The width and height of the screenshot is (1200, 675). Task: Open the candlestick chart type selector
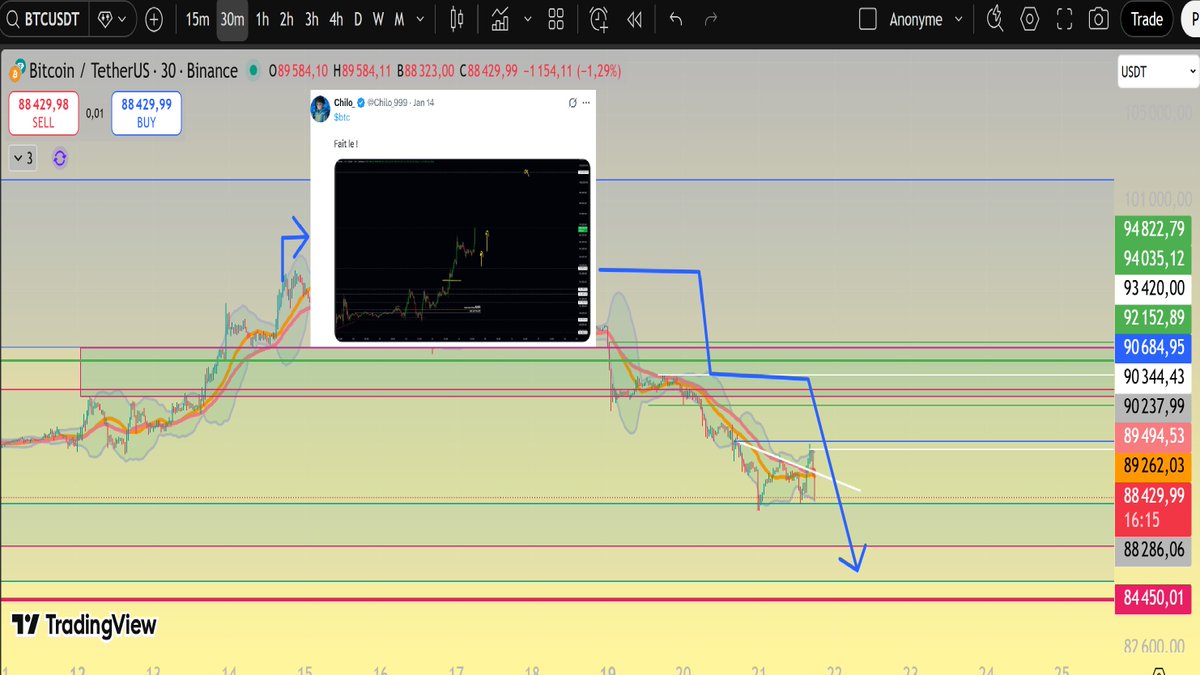tap(459, 19)
